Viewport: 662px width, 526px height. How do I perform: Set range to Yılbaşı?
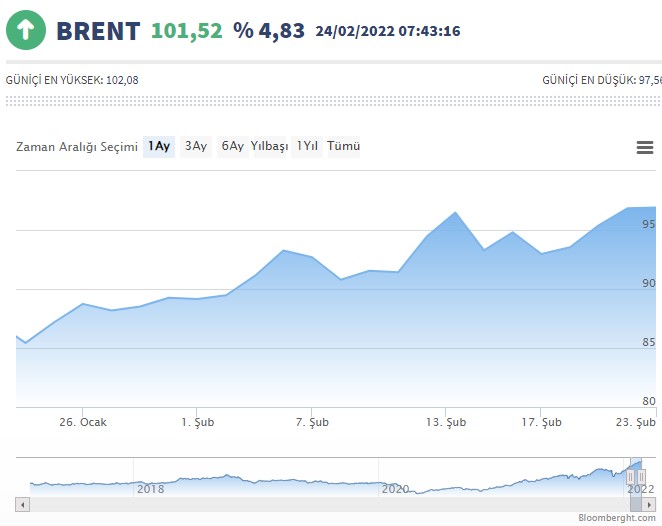[269, 146]
